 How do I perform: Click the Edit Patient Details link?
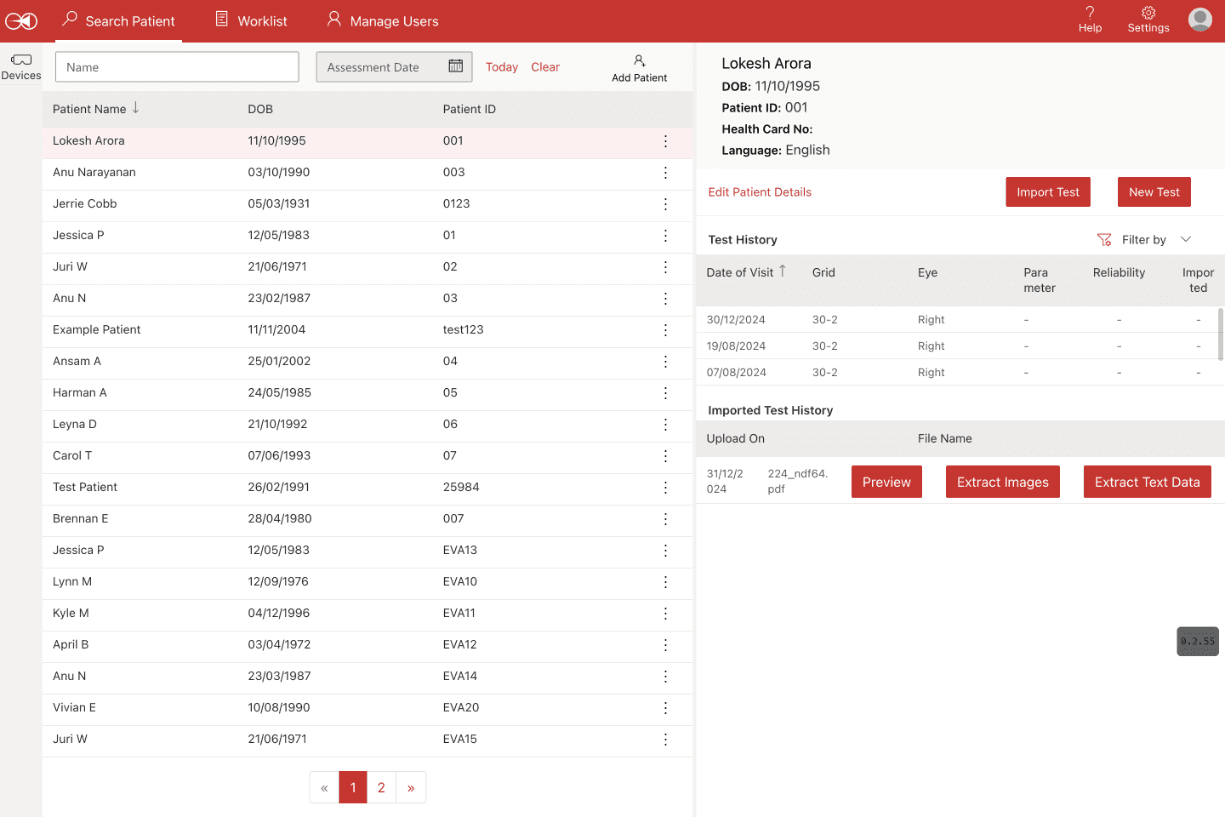759,192
